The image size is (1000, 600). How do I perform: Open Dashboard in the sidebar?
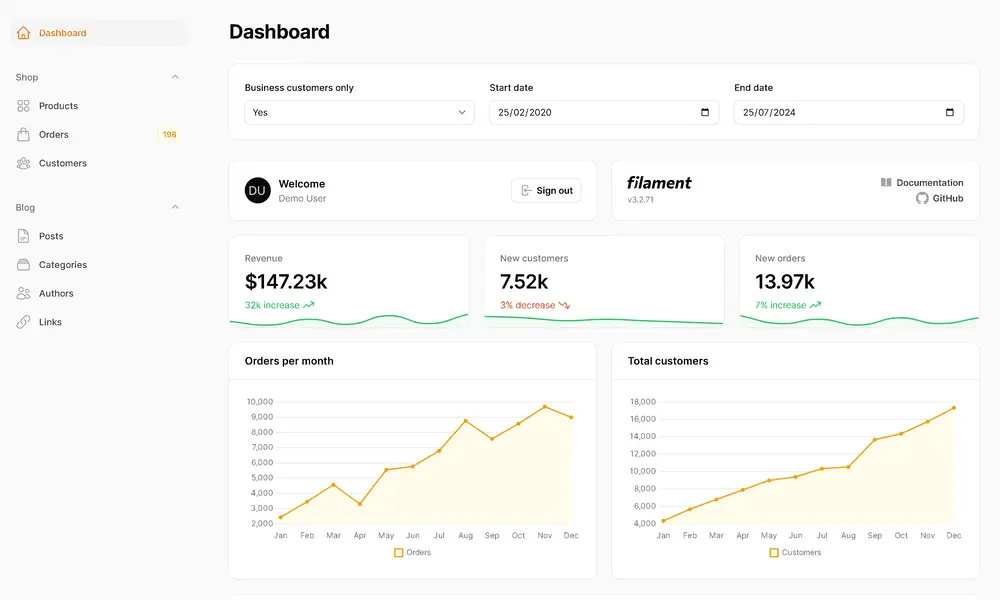coord(99,33)
